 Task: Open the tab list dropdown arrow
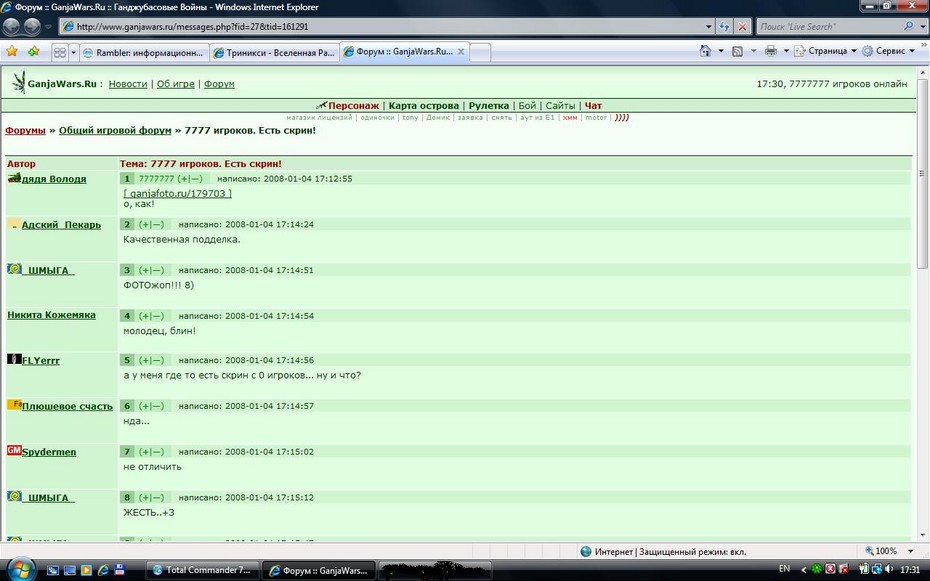pyautogui.click(x=74, y=53)
